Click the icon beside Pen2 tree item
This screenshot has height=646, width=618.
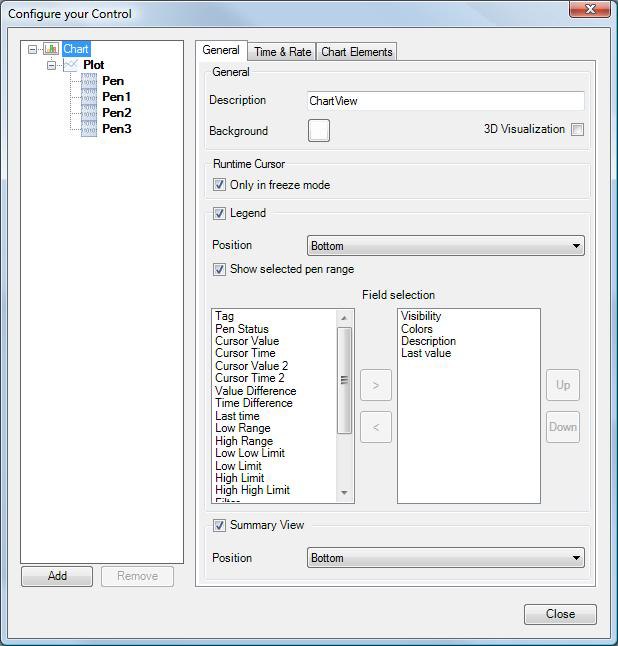coord(89,113)
